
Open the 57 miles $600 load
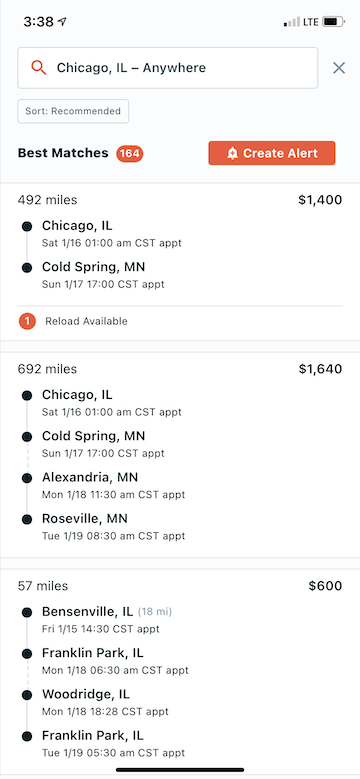point(180,672)
